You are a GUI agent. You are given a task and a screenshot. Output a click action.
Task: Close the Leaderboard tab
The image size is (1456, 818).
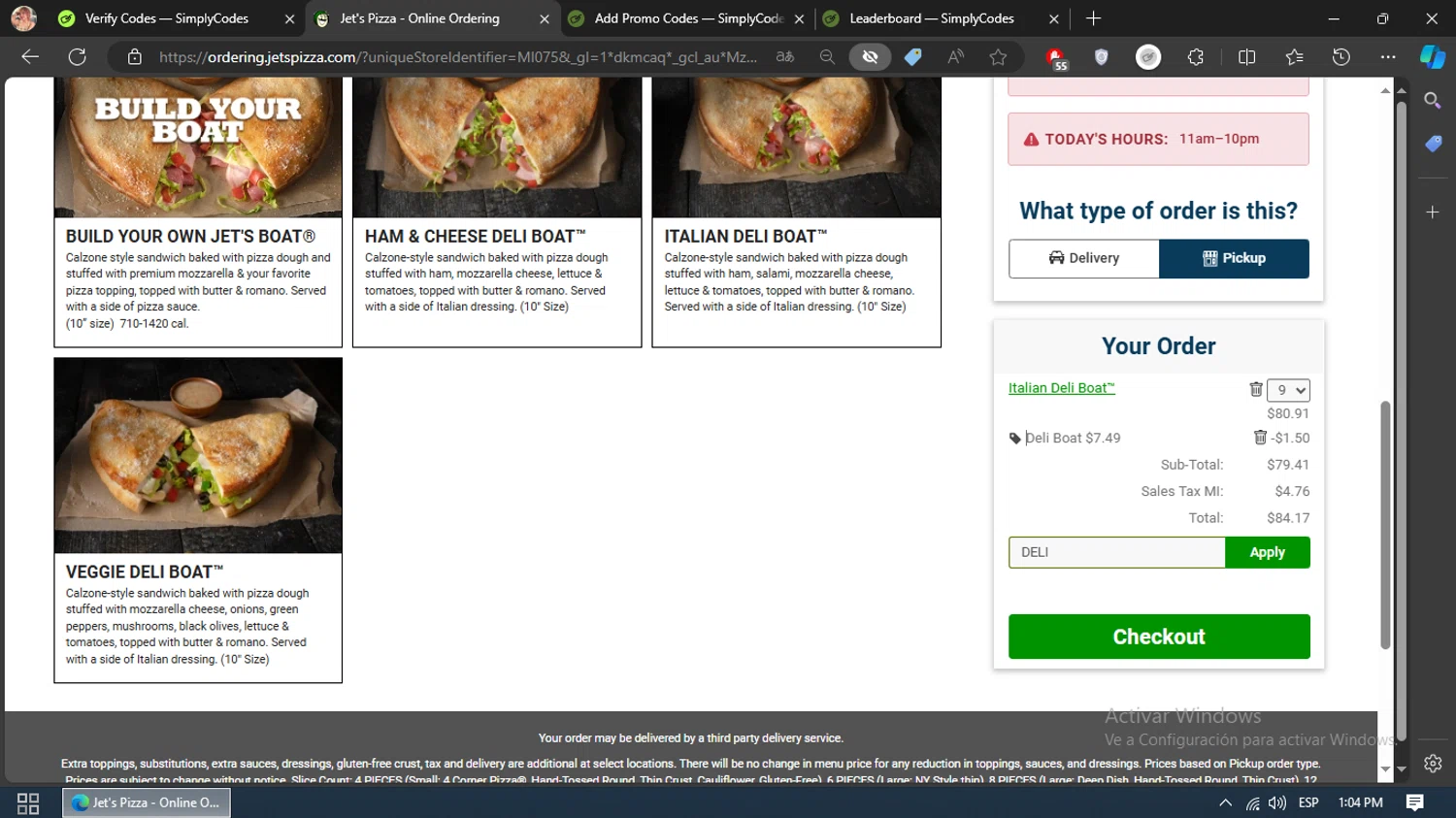(1054, 18)
